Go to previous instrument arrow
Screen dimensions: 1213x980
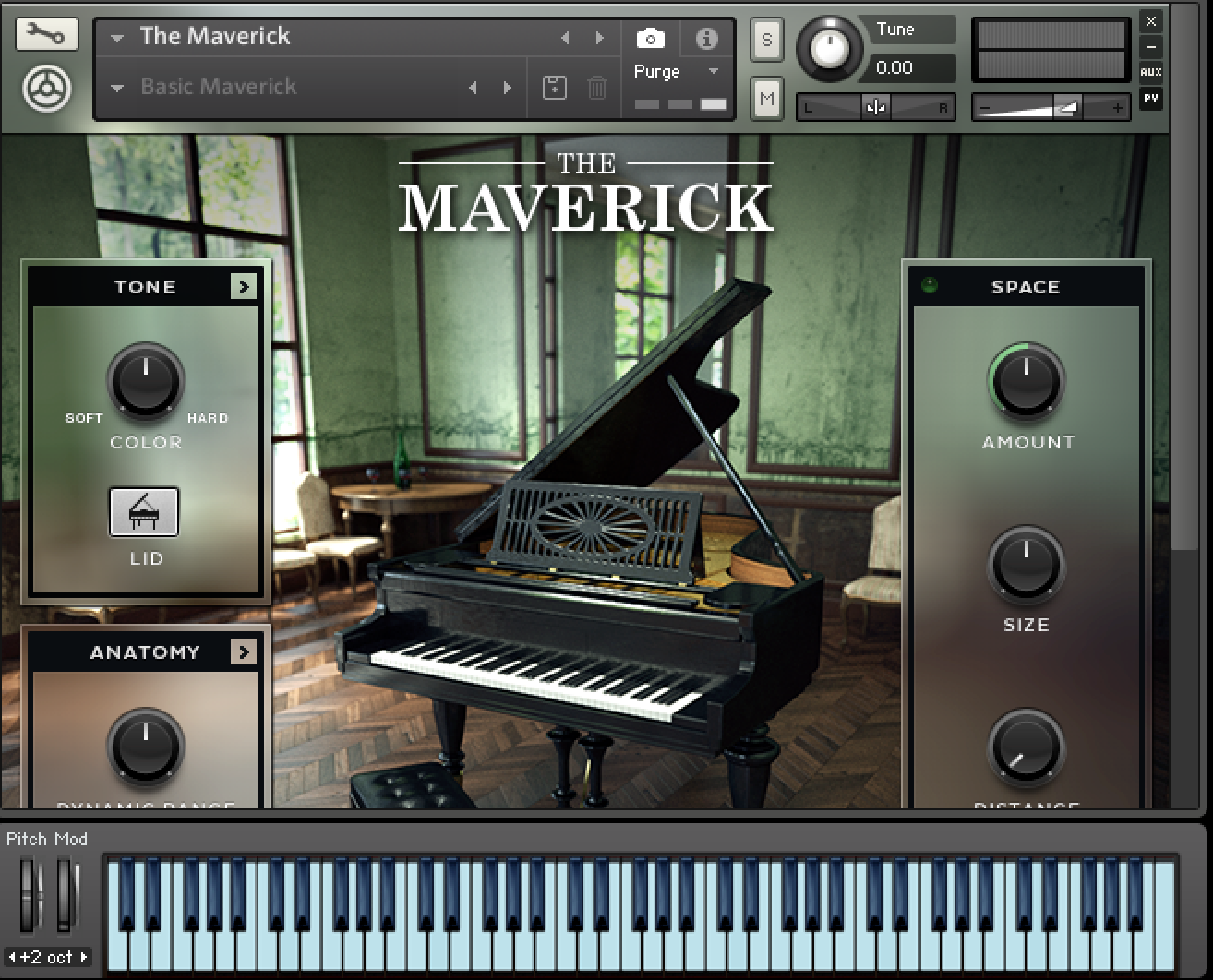[565, 38]
